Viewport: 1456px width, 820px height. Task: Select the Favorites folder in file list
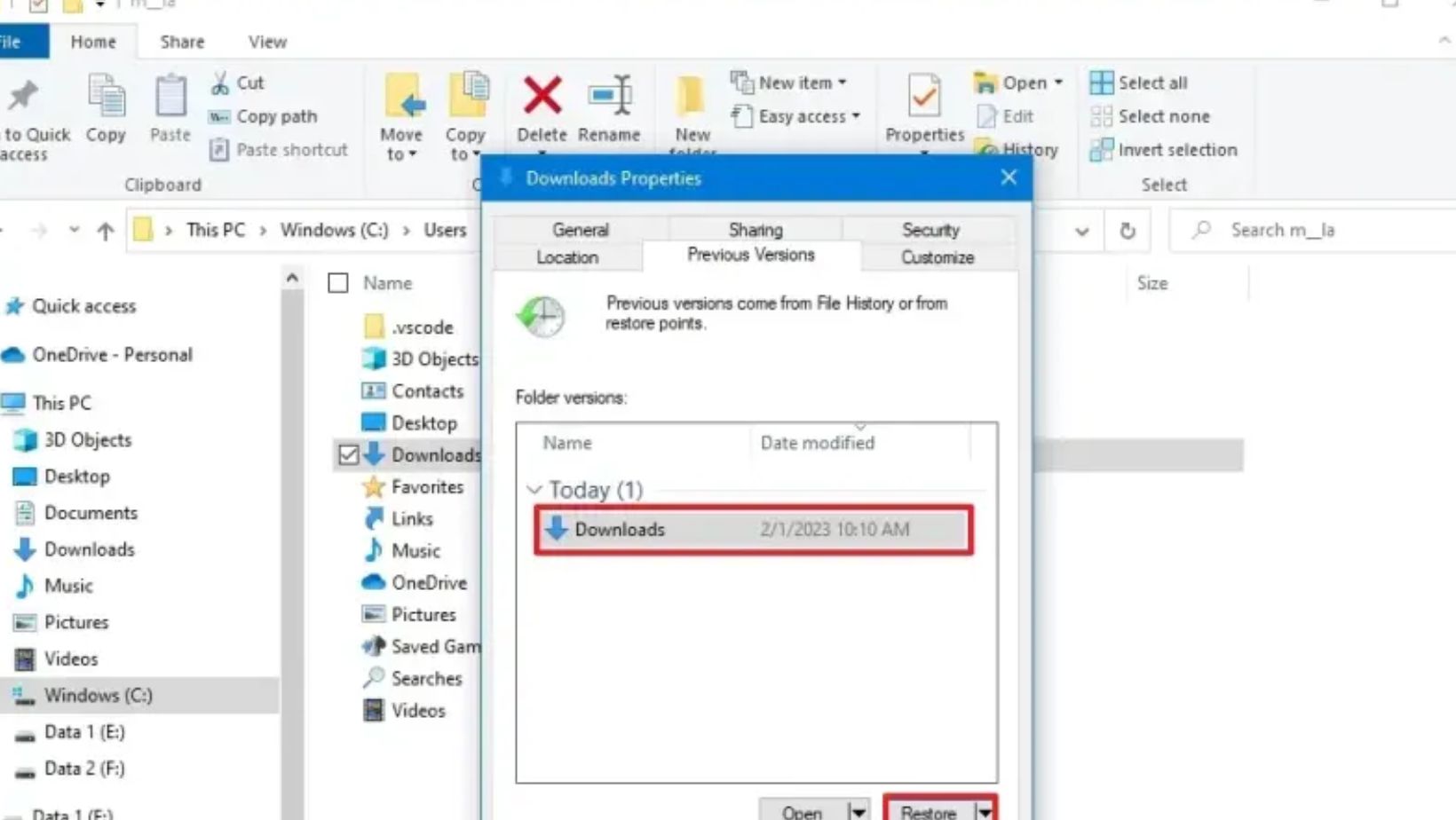(x=413, y=487)
